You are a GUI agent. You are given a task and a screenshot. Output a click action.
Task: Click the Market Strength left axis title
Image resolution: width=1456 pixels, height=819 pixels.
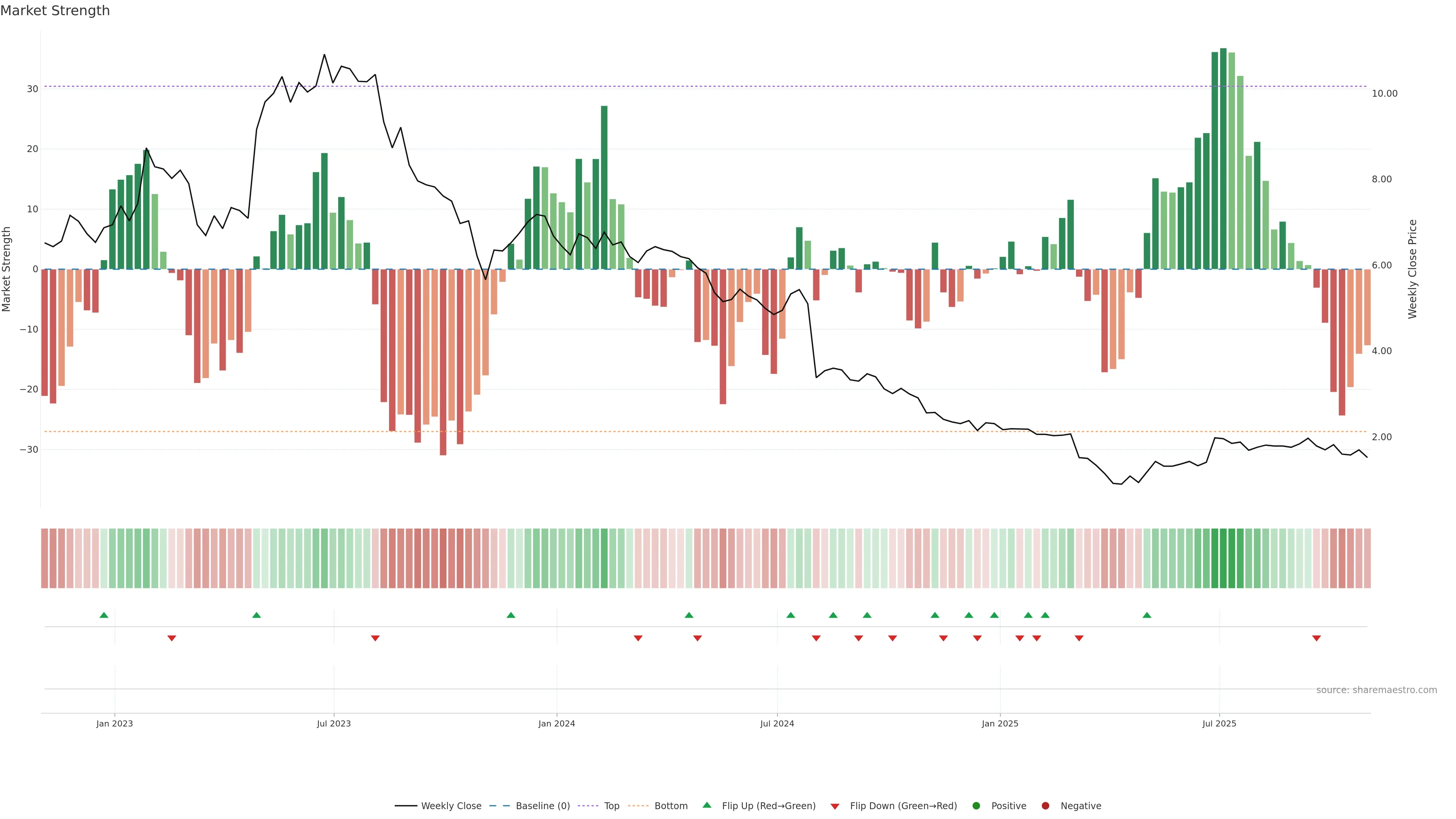[x=7, y=269]
